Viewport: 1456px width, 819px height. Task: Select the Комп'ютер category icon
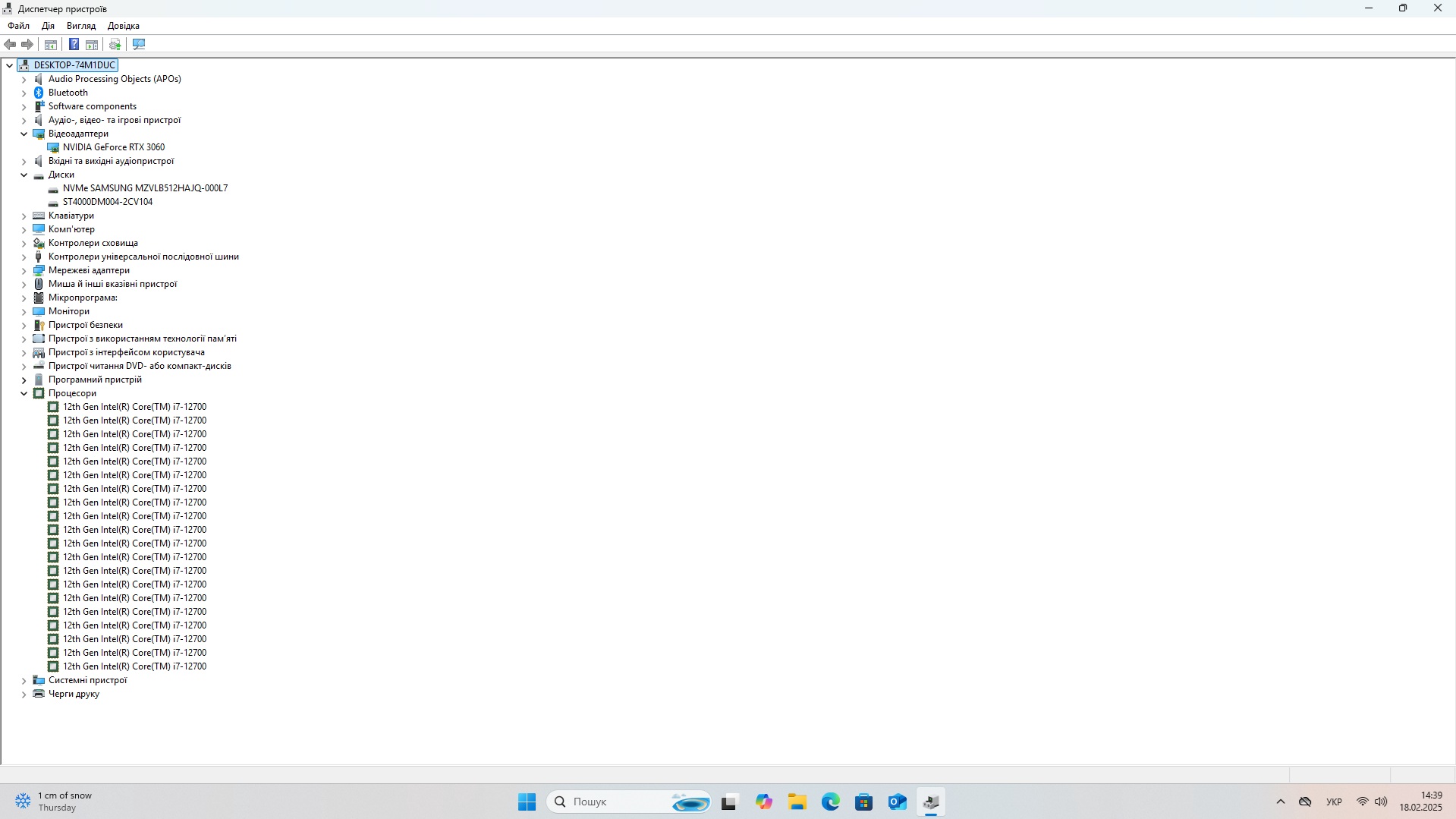[x=39, y=229]
